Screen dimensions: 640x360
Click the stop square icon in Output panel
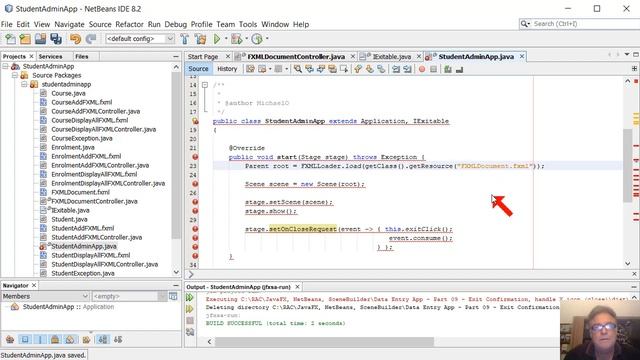pyautogui.click(x=190, y=320)
